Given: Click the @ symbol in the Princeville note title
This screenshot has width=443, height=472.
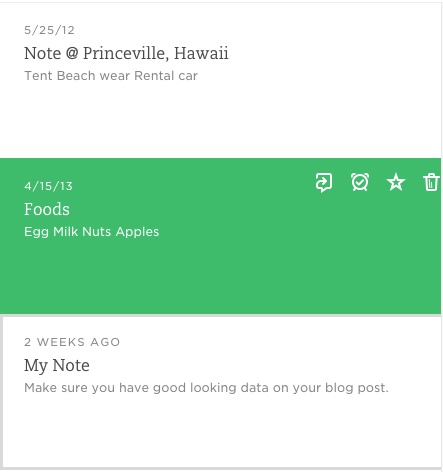Looking at the screenshot, I should point(72,53).
